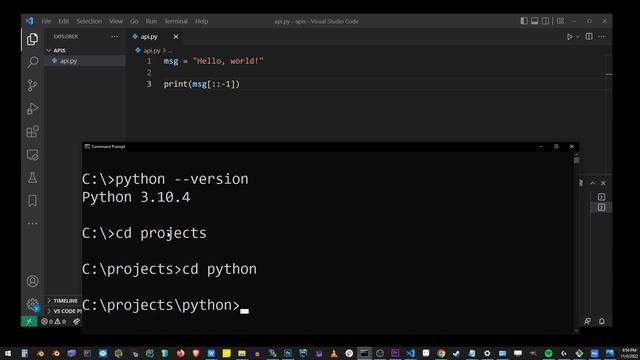Open Explorer Views and More Actions ellipsis
The image size is (640, 360).
tap(115, 36)
